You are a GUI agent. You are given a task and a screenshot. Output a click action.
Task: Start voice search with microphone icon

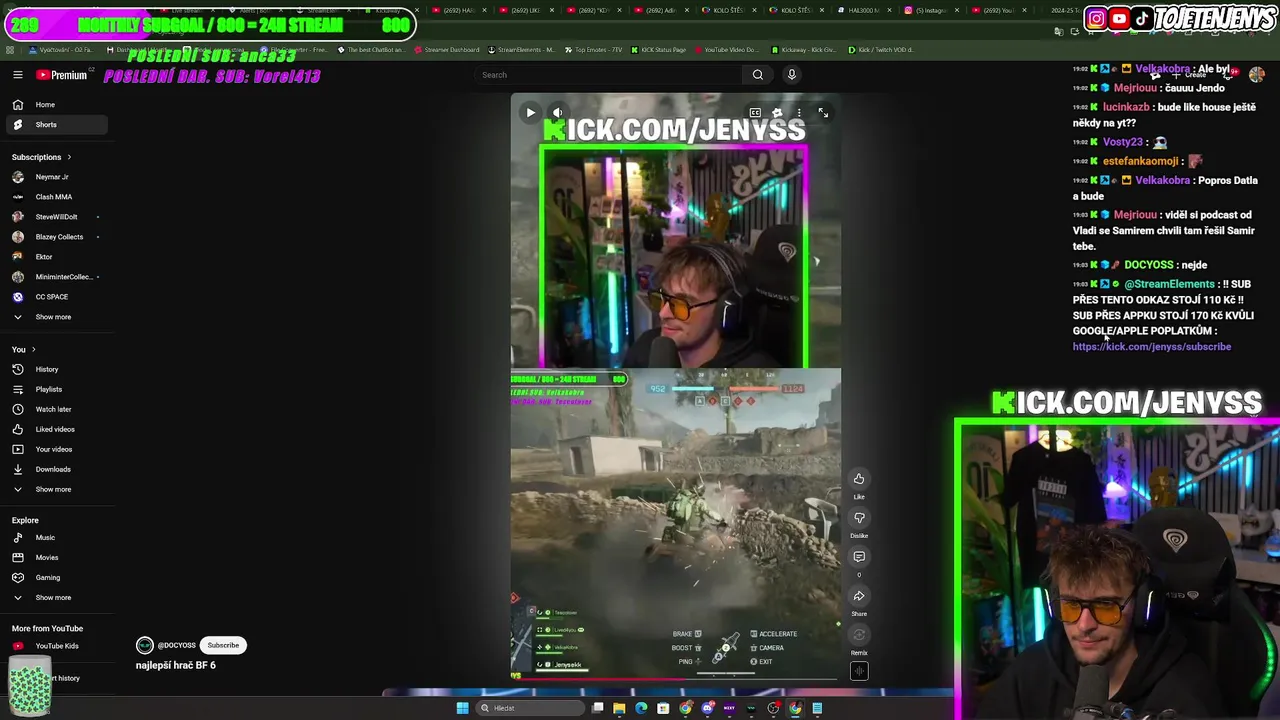point(791,75)
